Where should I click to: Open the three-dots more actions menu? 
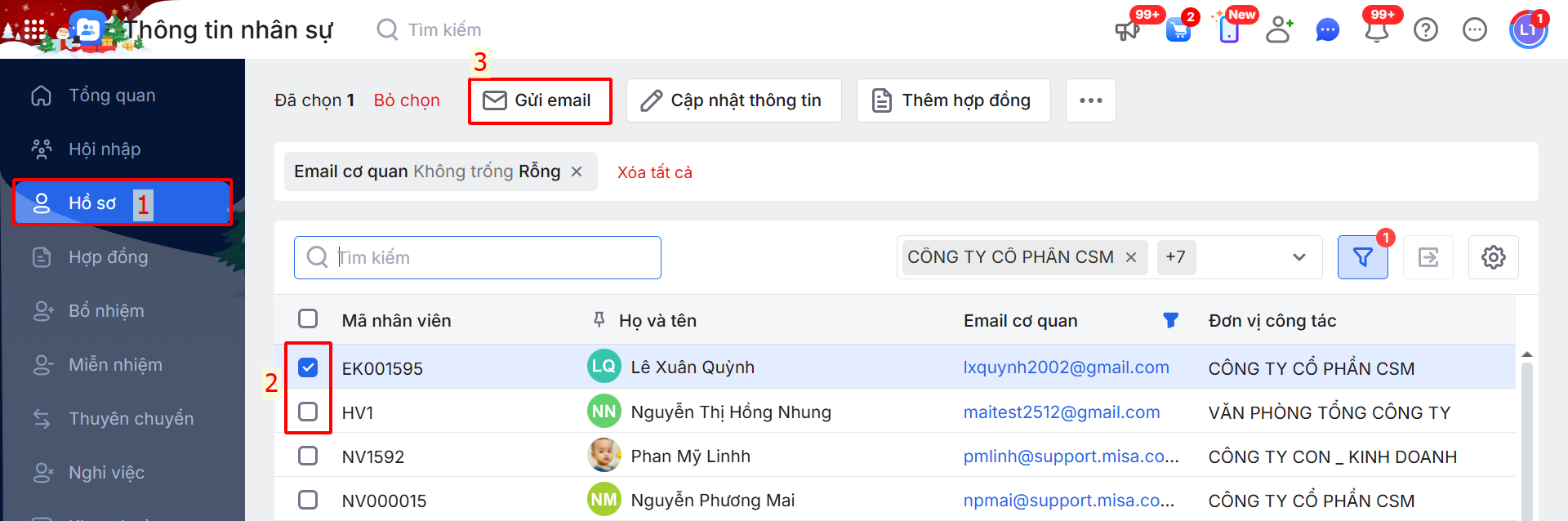click(x=1090, y=100)
